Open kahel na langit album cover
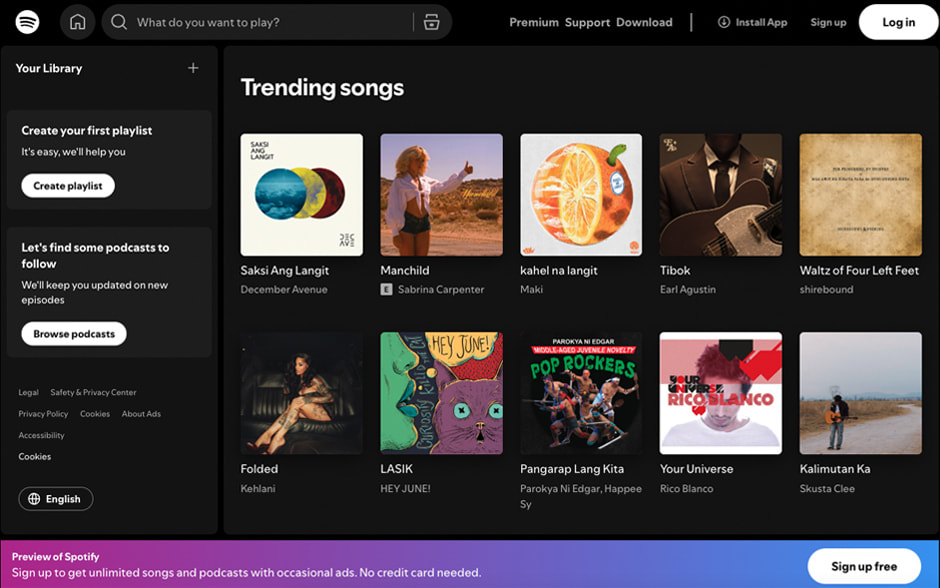The image size is (940, 588). [581, 195]
